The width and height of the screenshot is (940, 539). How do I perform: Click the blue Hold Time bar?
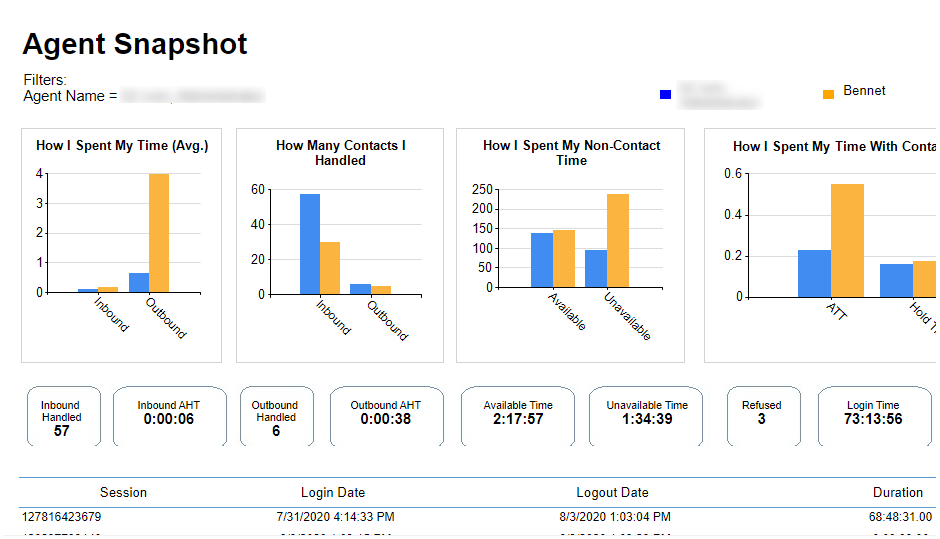[896, 281]
